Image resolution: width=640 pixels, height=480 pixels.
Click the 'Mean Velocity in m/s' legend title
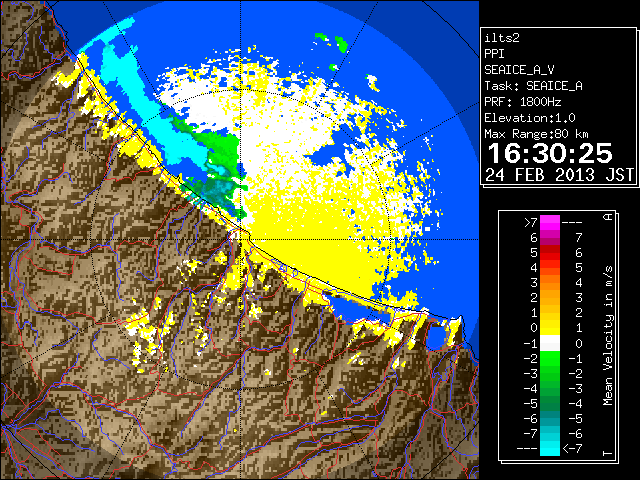click(608, 335)
